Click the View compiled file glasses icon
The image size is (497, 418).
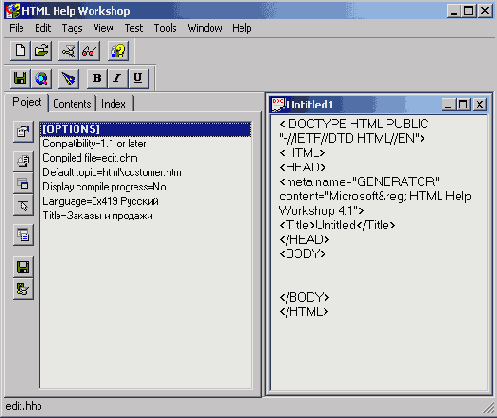point(89,51)
